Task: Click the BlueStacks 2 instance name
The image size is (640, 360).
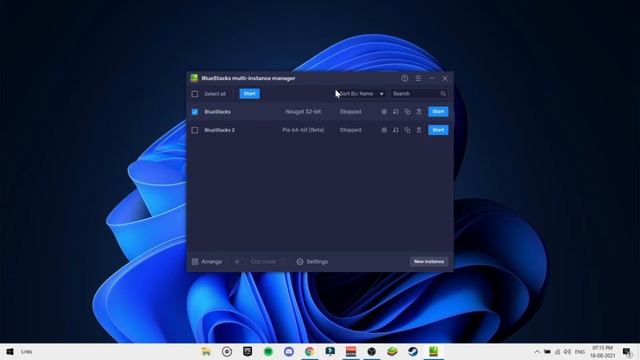Action: (x=220, y=130)
